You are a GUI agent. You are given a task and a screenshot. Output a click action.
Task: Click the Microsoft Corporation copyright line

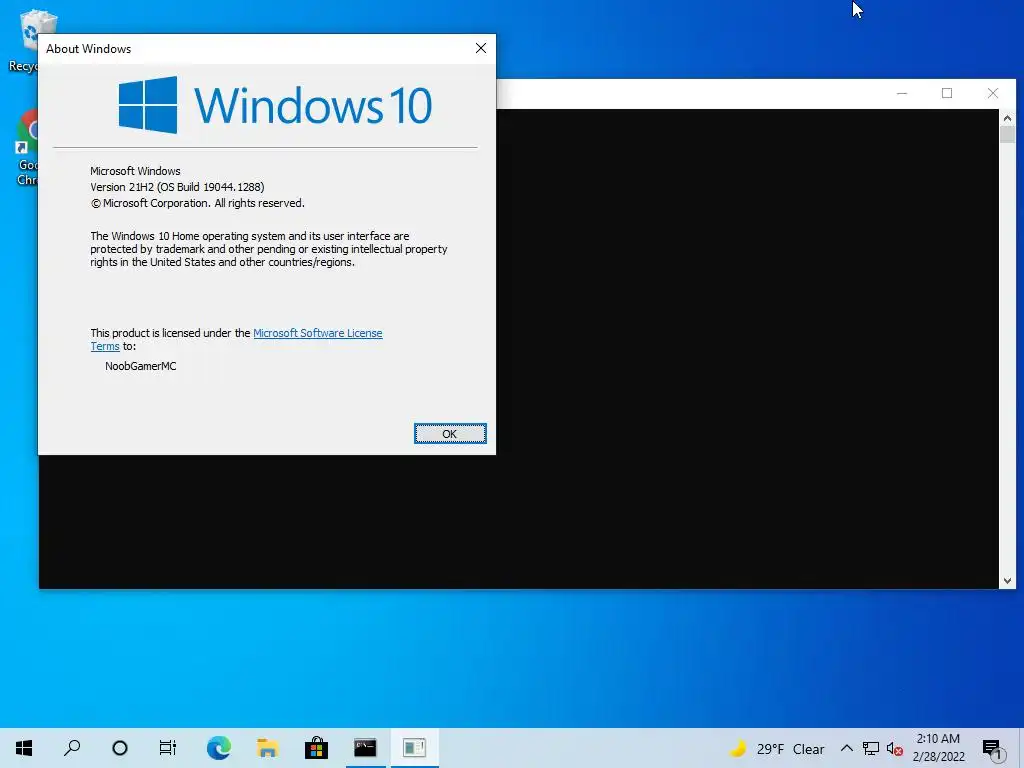pyautogui.click(x=197, y=203)
